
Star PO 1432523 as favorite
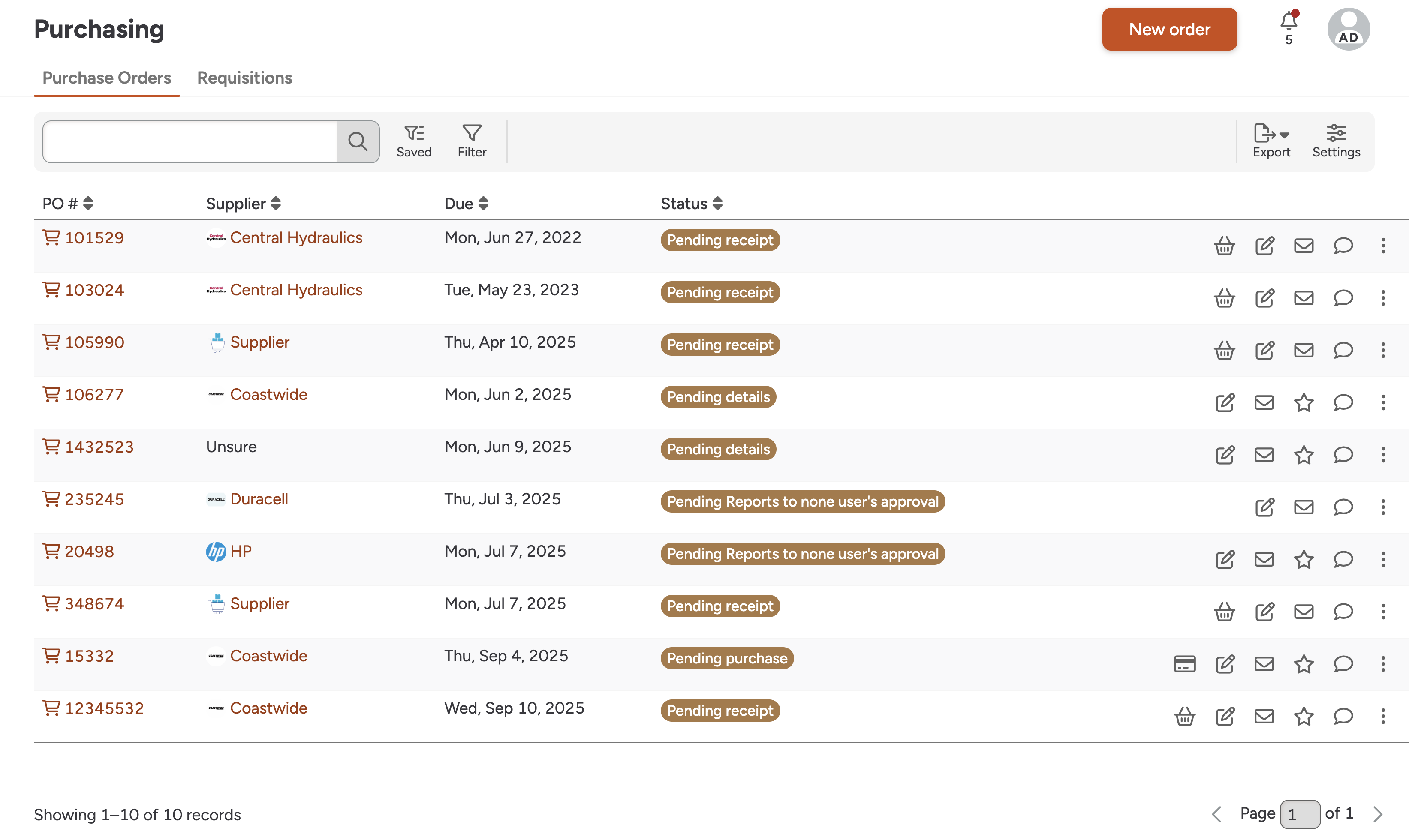point(1303,455)
